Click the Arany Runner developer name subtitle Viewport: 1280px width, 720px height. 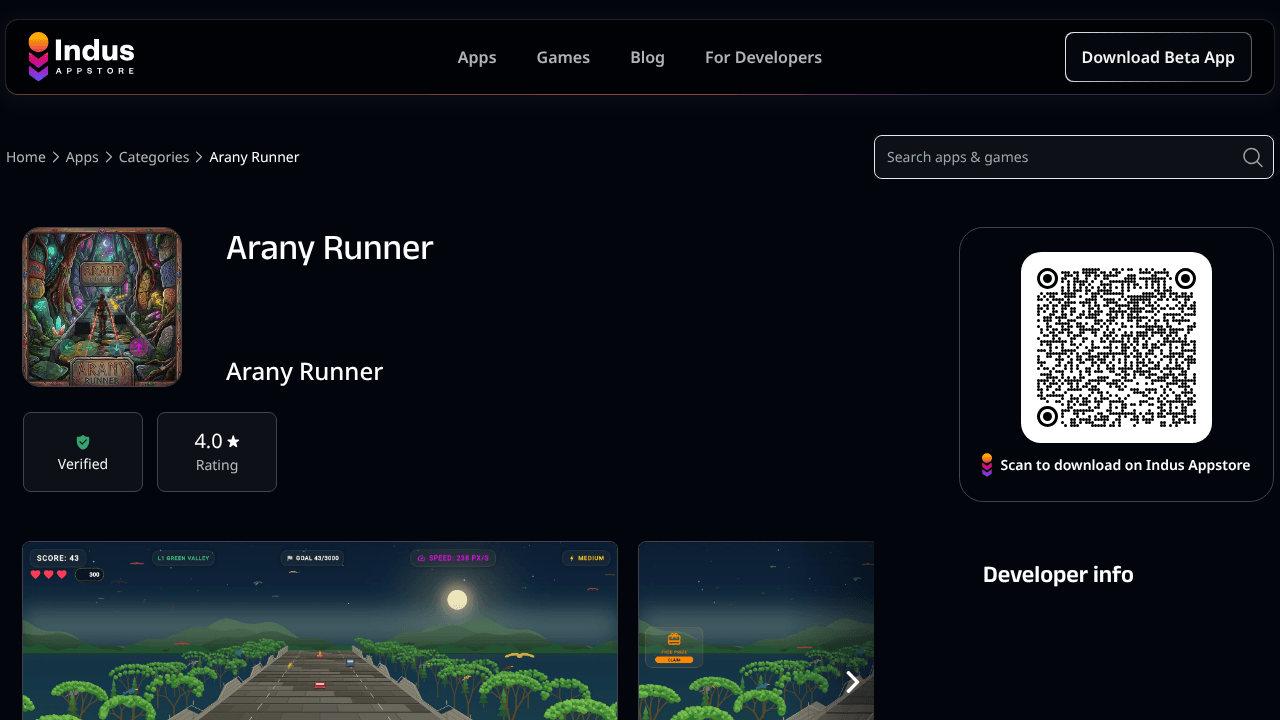coord(304,372)
